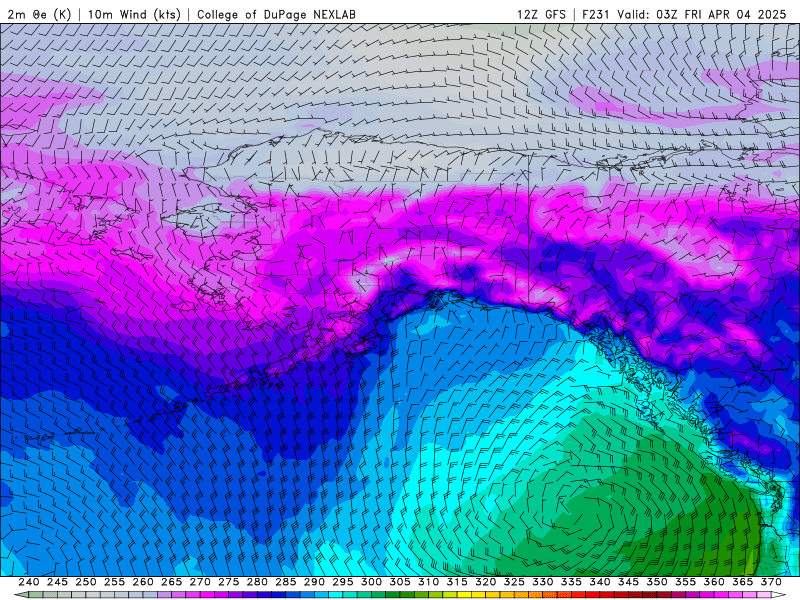This screenshot has height=600, width=800.
Task: Click the 245 value on color scale
Action: click(x=57, y=582)
